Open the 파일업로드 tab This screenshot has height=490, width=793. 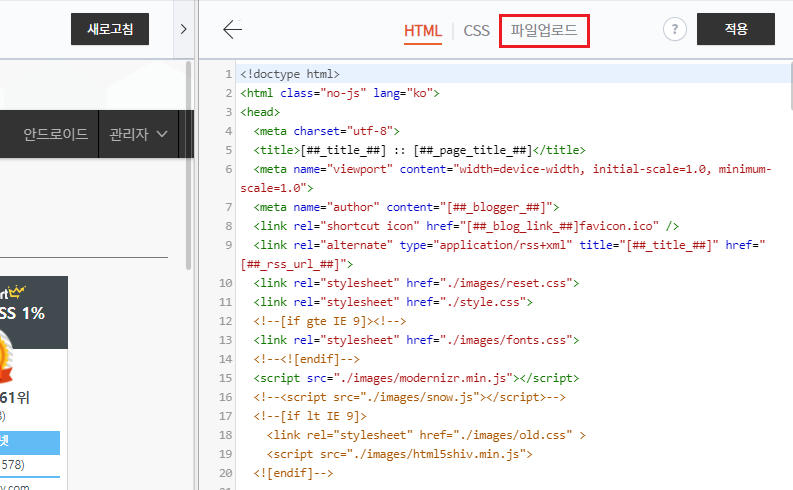(x=544, y=31)
